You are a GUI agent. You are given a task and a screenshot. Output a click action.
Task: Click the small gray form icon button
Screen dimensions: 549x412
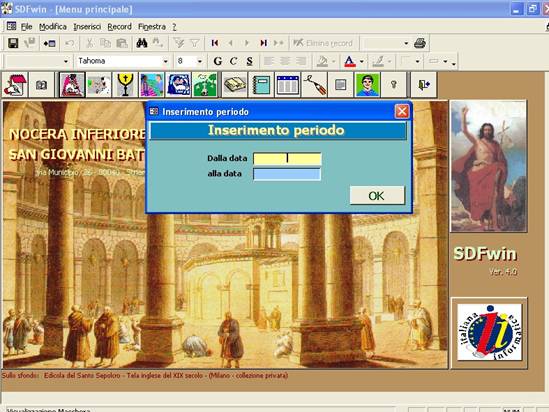340,85
